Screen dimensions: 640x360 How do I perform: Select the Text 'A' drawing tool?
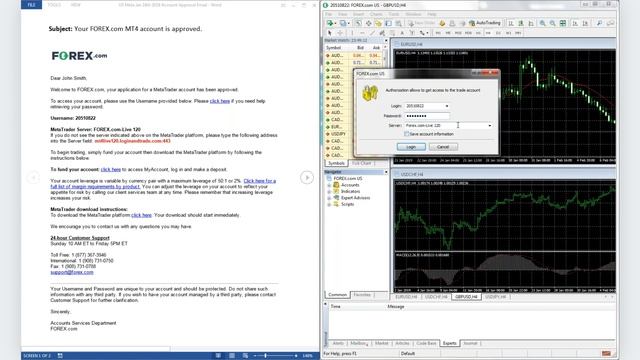pos(402,33)
